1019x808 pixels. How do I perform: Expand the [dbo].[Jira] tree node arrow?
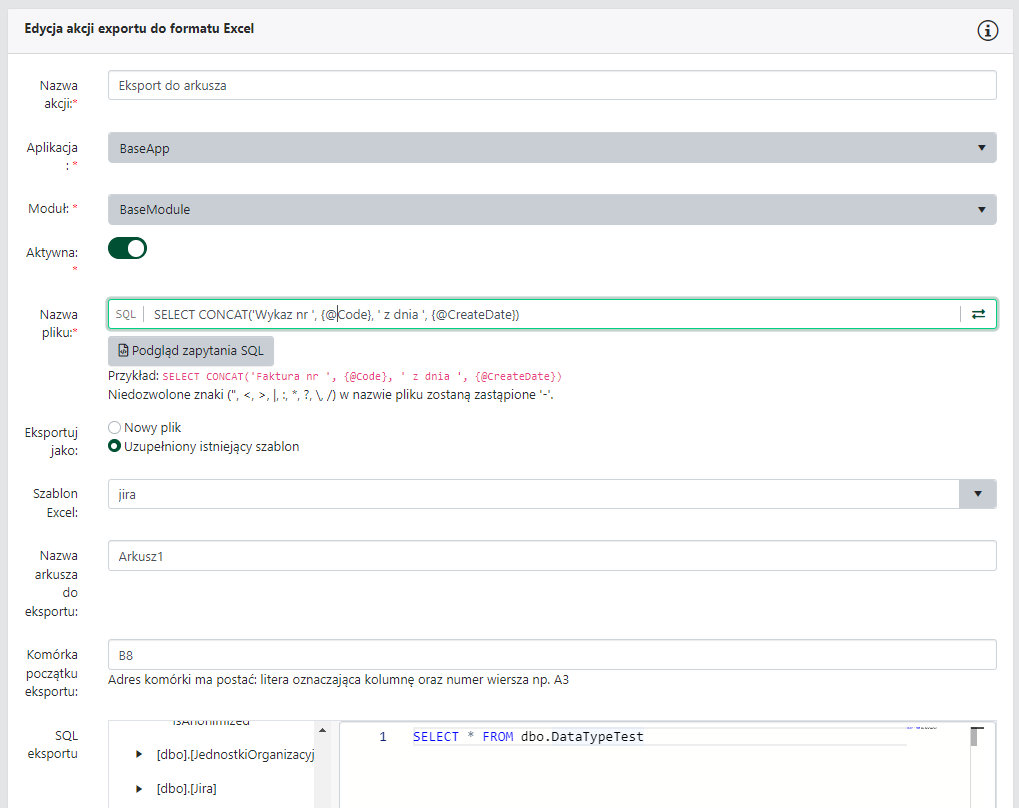[139, 789]
